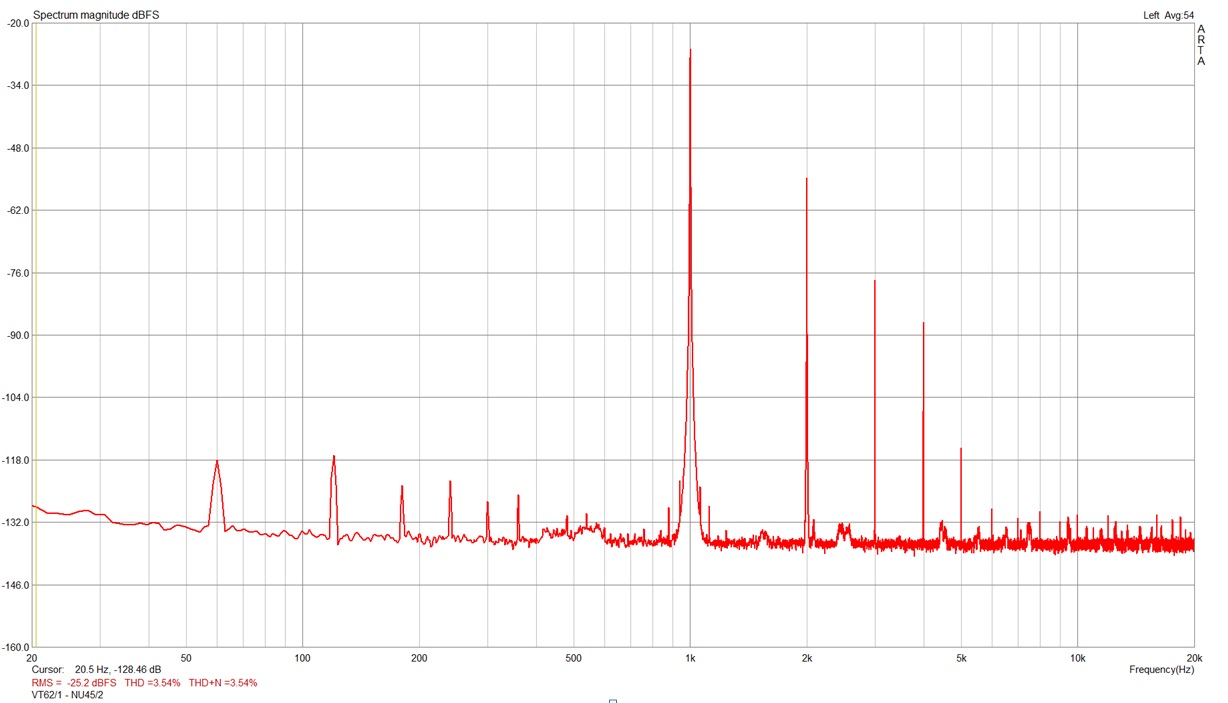
Task: Click the -104.0 y-axis label
Action: coord(16,397)
